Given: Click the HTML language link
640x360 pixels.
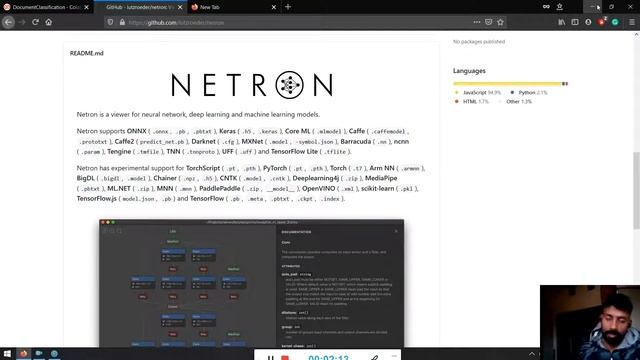Looking at the screenshot, I should (x=476, y=102).
